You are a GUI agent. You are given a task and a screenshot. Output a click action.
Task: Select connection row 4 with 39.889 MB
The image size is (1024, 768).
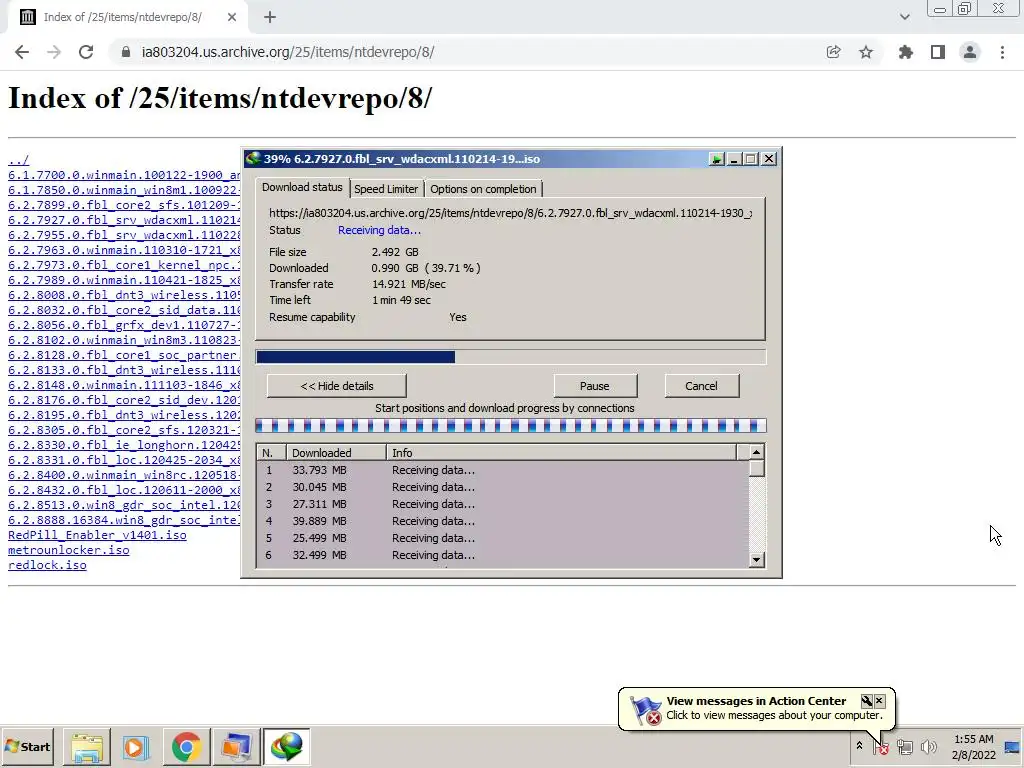(x=503, y=521)
